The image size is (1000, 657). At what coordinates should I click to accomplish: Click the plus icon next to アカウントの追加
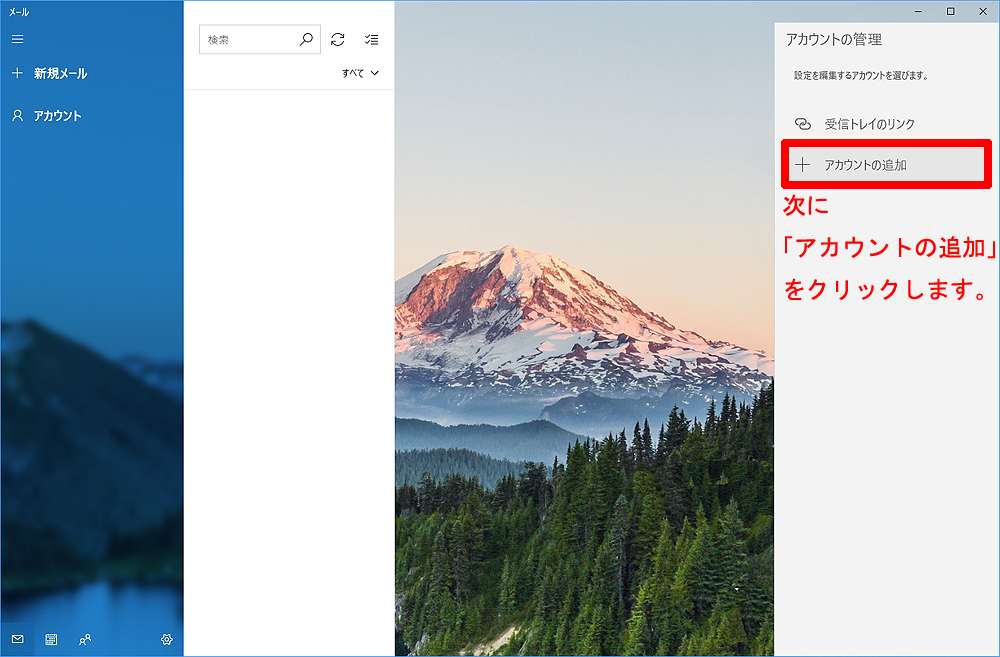pyautogui.click(x=802, y=165)
